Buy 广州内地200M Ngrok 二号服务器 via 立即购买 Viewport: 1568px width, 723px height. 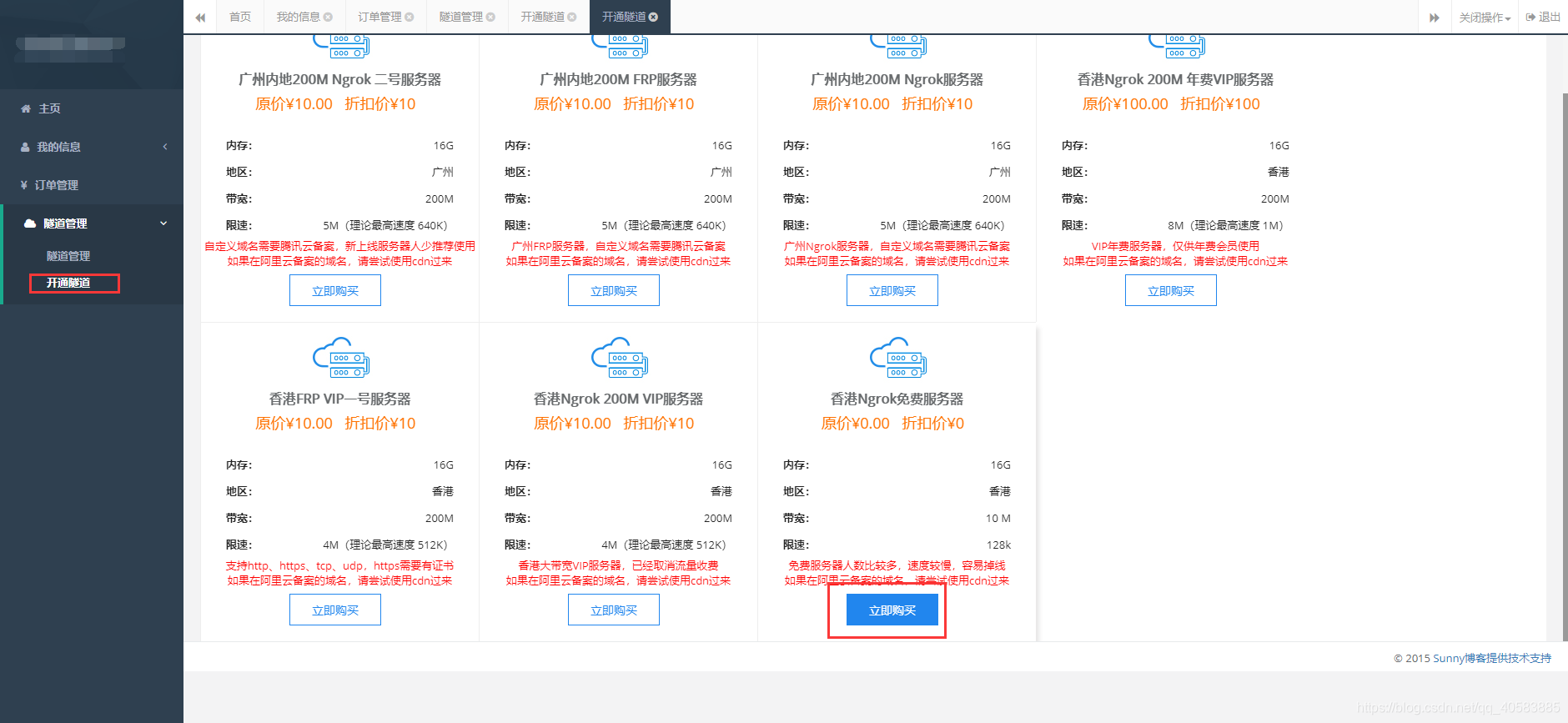(335, 291)
